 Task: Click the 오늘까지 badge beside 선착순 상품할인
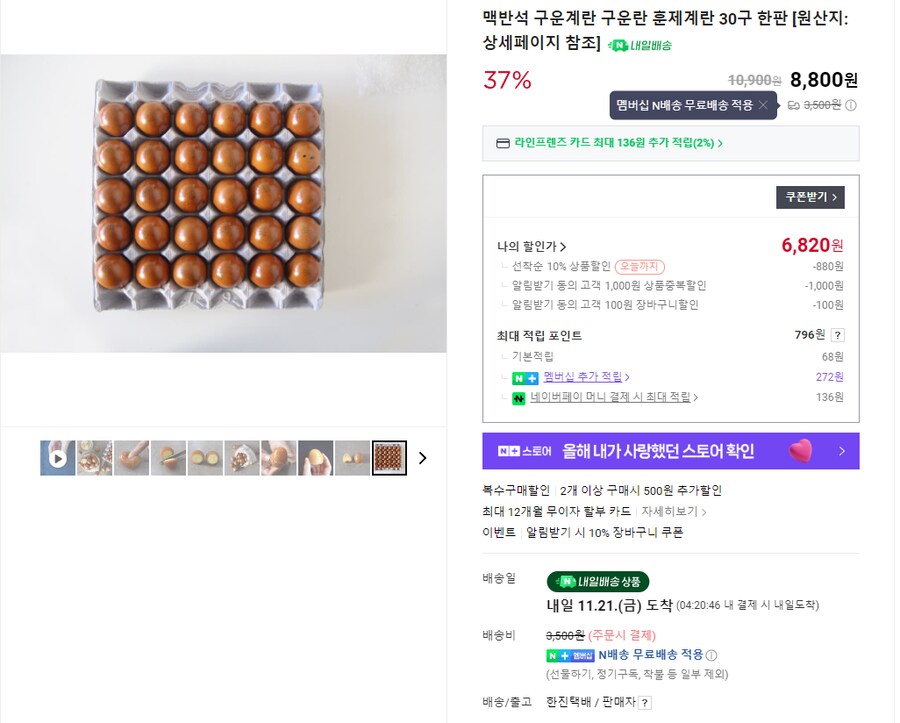641,265
